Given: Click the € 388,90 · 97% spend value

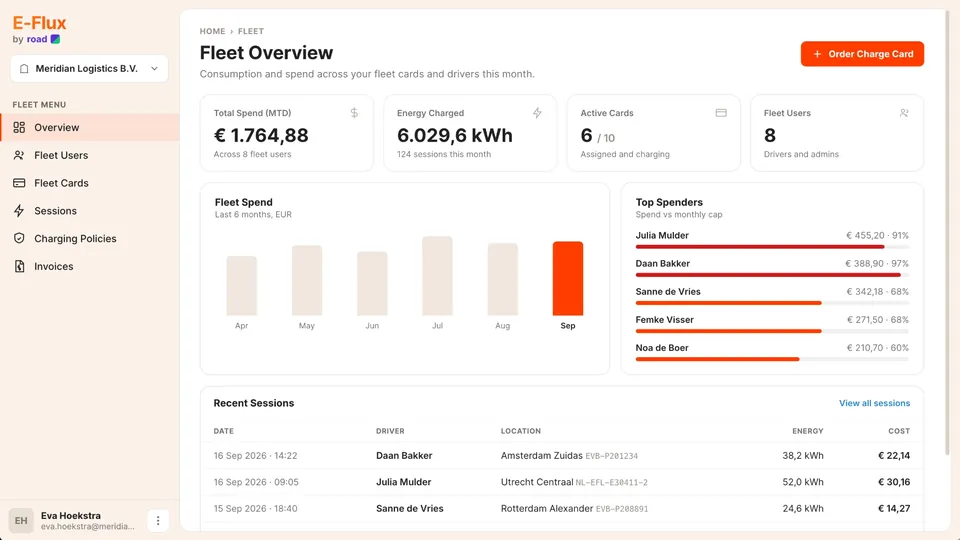Looking at the screenshot, I should [877, 263].
